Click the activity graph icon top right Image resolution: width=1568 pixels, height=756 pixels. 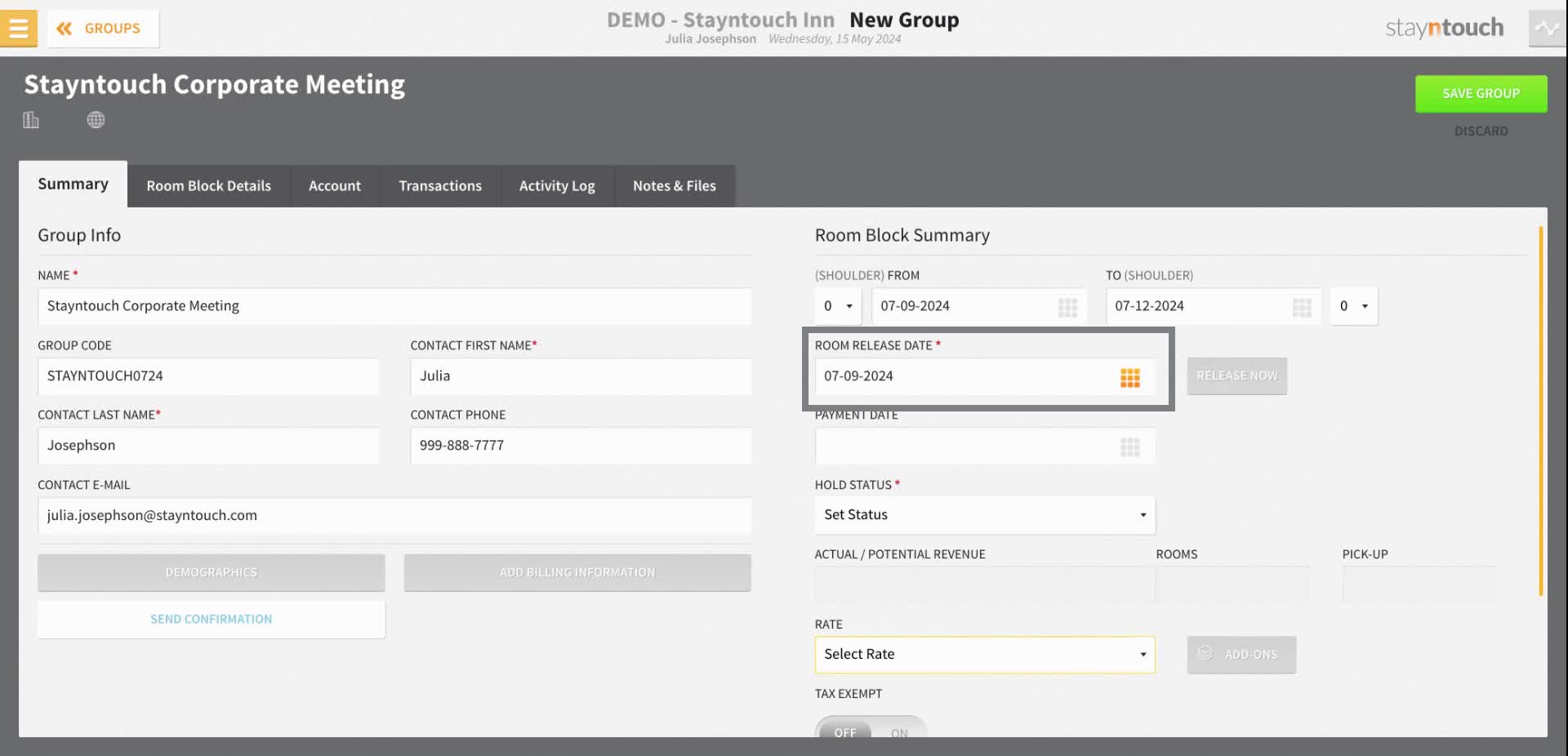1547,29
